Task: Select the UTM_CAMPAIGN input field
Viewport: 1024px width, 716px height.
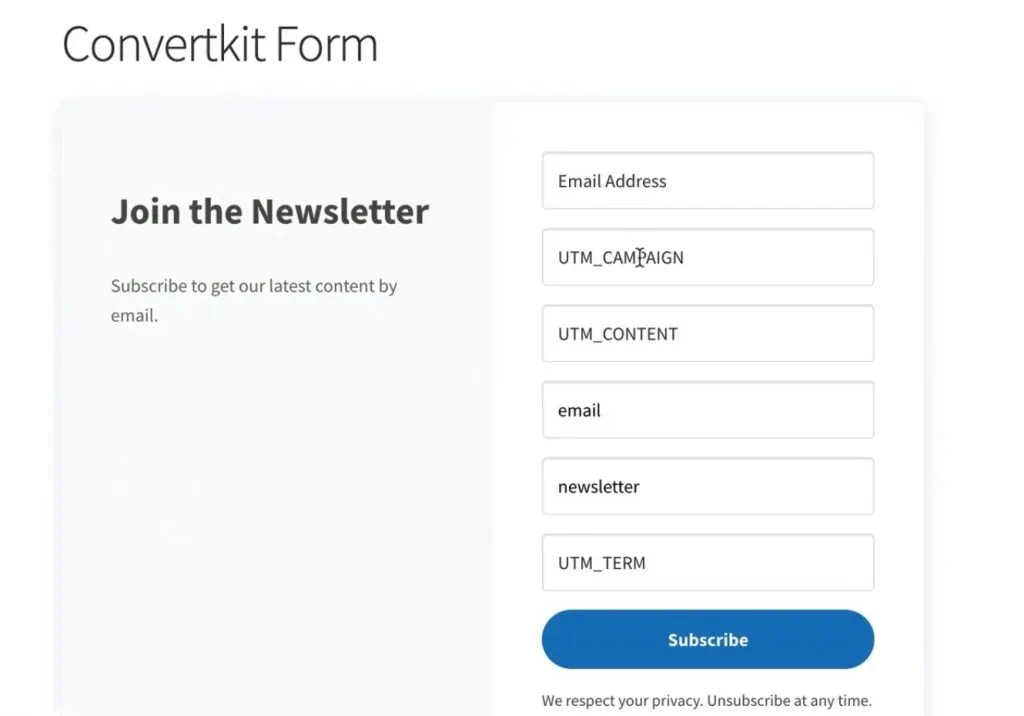Action: 707,257
